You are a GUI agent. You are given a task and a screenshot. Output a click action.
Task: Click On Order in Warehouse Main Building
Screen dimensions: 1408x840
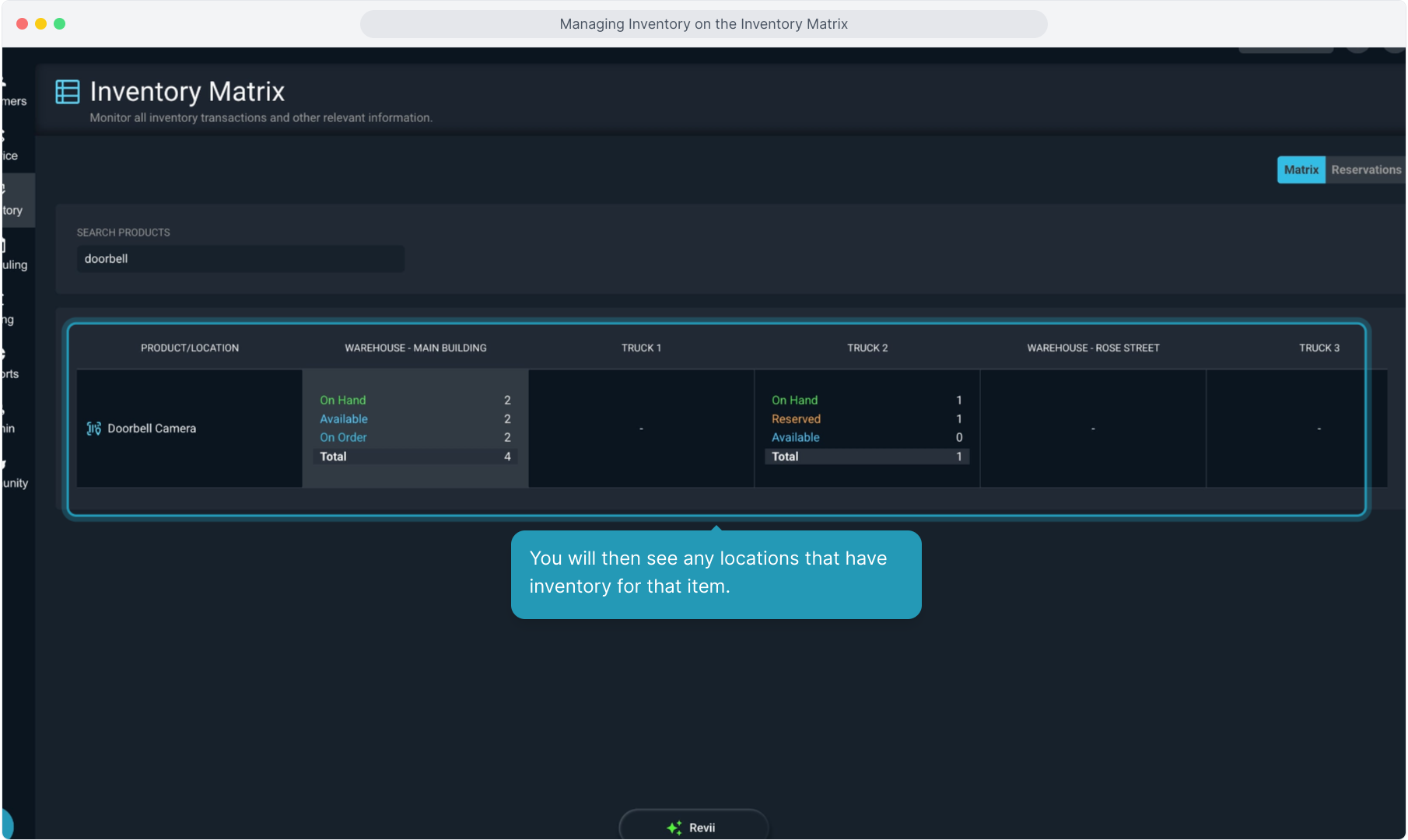(343, 438)
